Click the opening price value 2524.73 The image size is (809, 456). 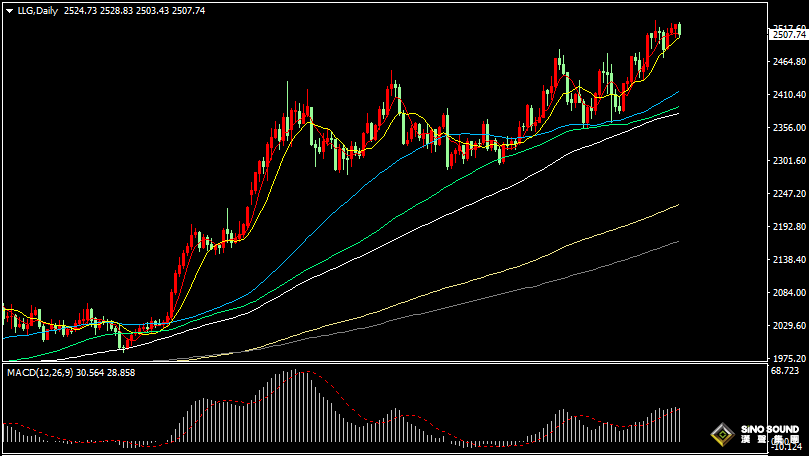77,10
